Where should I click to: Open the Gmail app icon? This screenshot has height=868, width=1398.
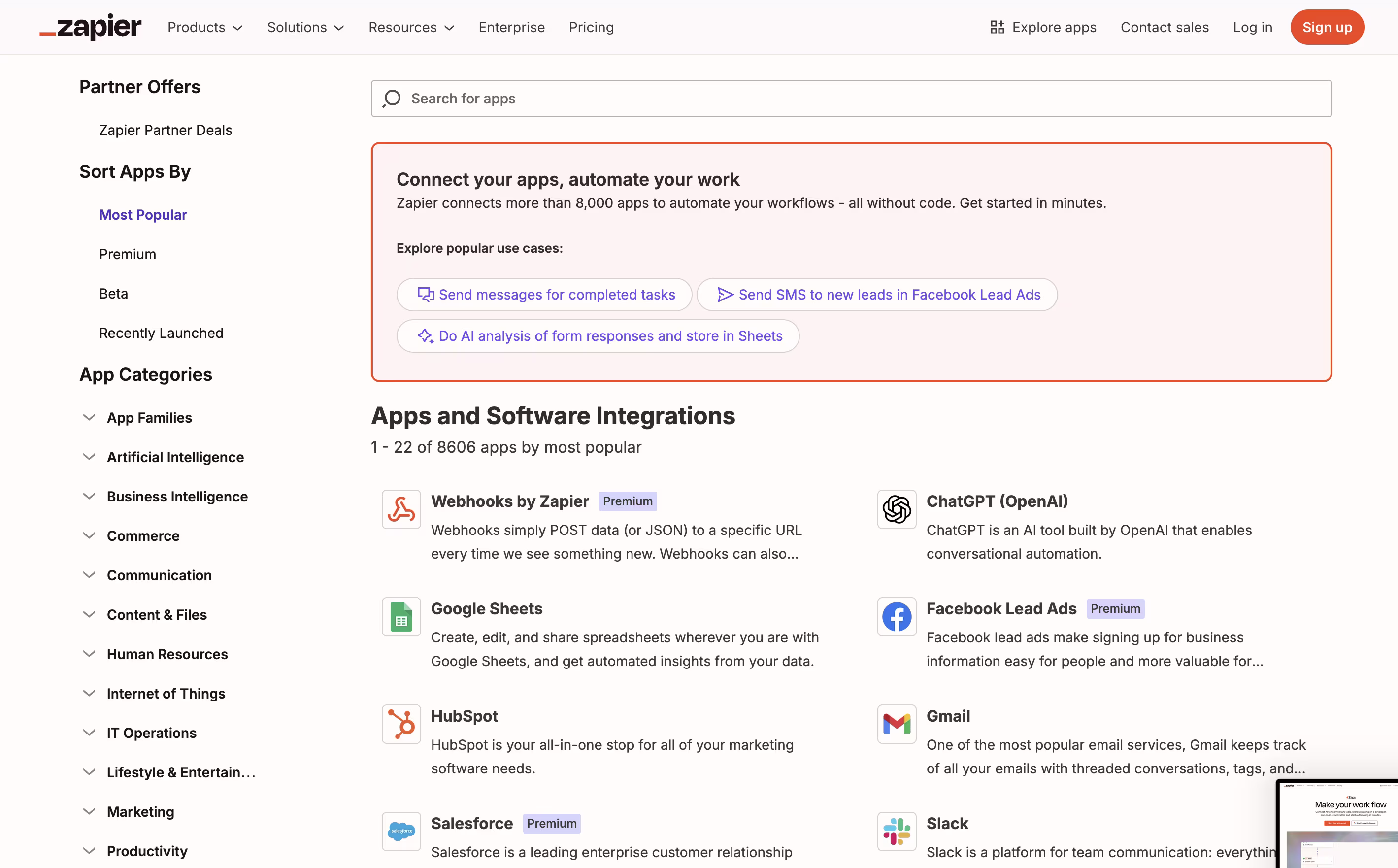(x=897, y=724)
